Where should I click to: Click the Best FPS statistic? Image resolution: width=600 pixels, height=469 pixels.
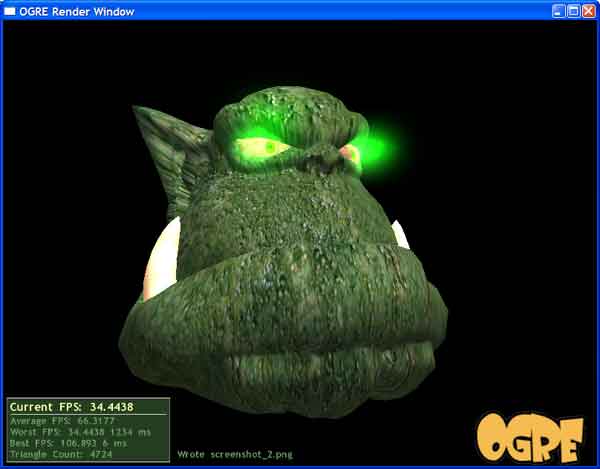(68, 443)
